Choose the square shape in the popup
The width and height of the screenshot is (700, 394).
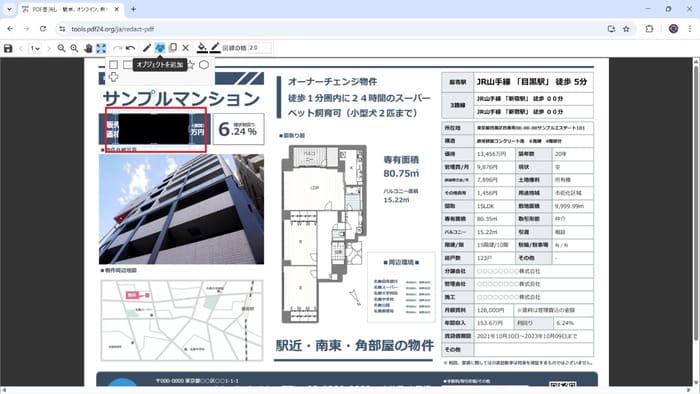tap(113, 65)
